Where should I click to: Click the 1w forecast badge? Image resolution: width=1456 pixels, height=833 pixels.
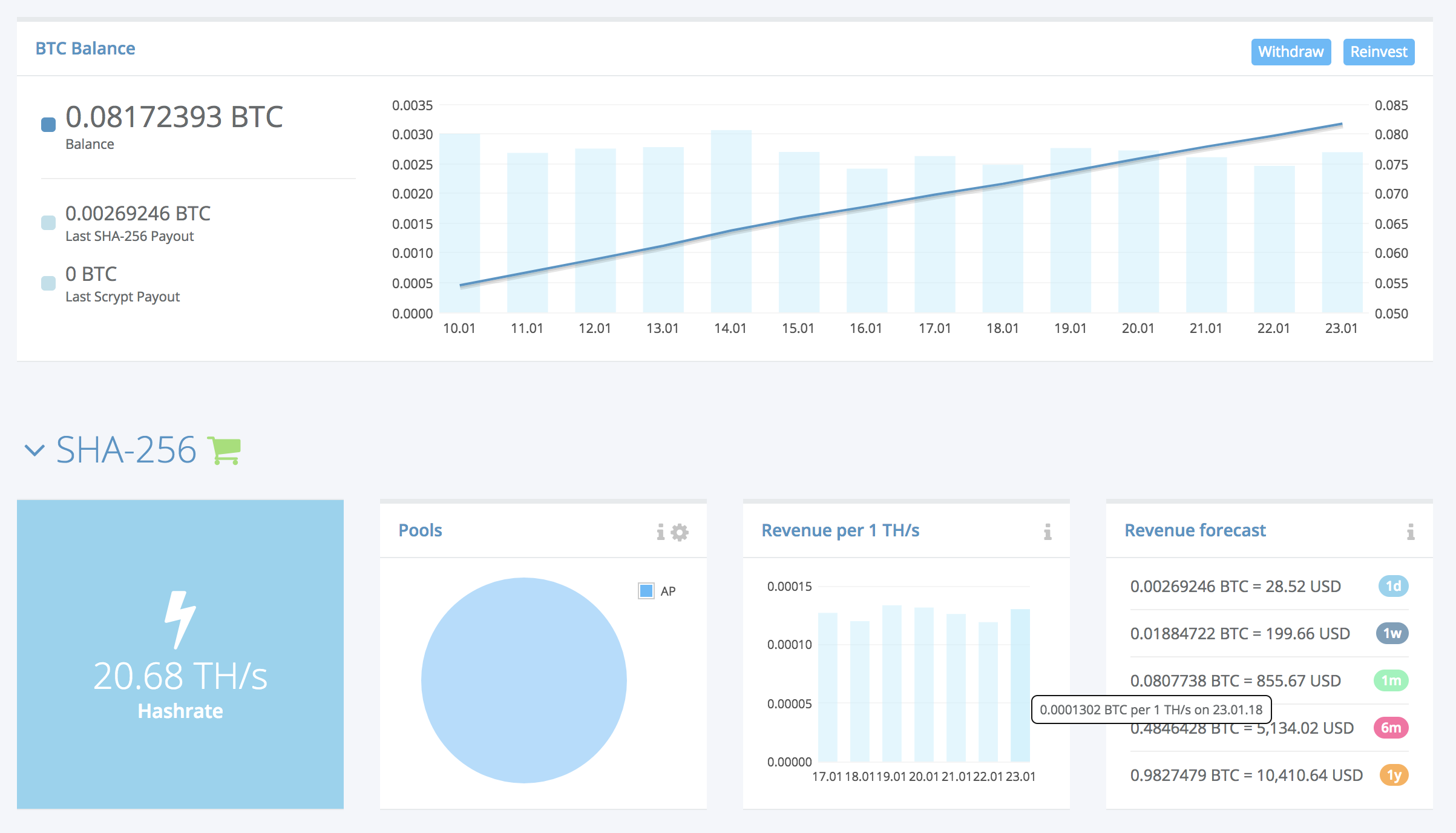pyautogui.click(x=1392, y=633)
